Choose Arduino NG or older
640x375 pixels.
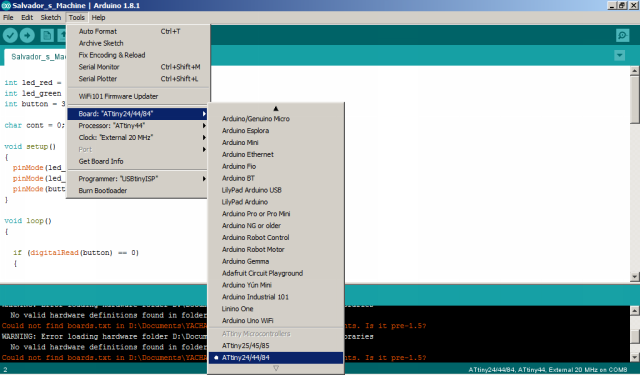(x=276, y=226)
